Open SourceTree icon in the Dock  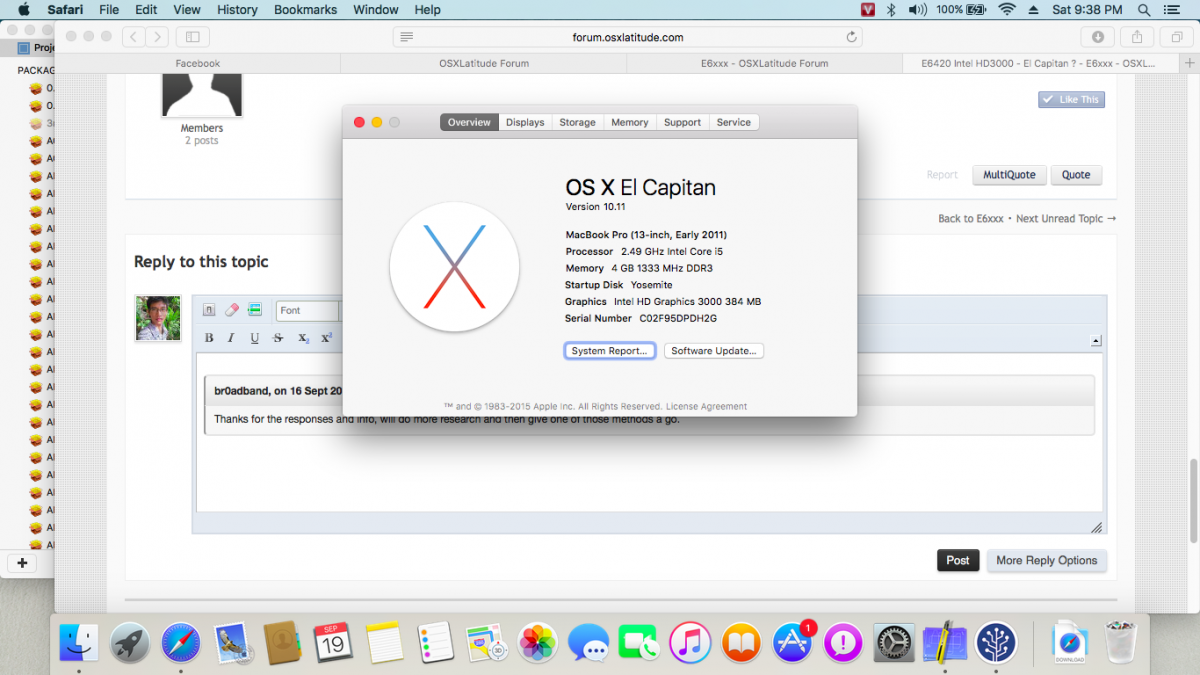click(x=996, y=641)
